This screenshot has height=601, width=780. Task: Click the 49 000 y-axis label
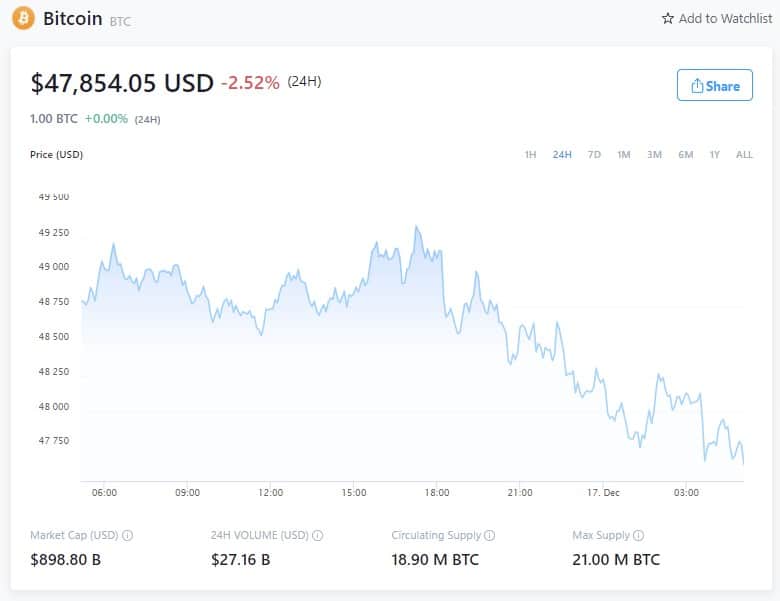[x=54, y=267]
